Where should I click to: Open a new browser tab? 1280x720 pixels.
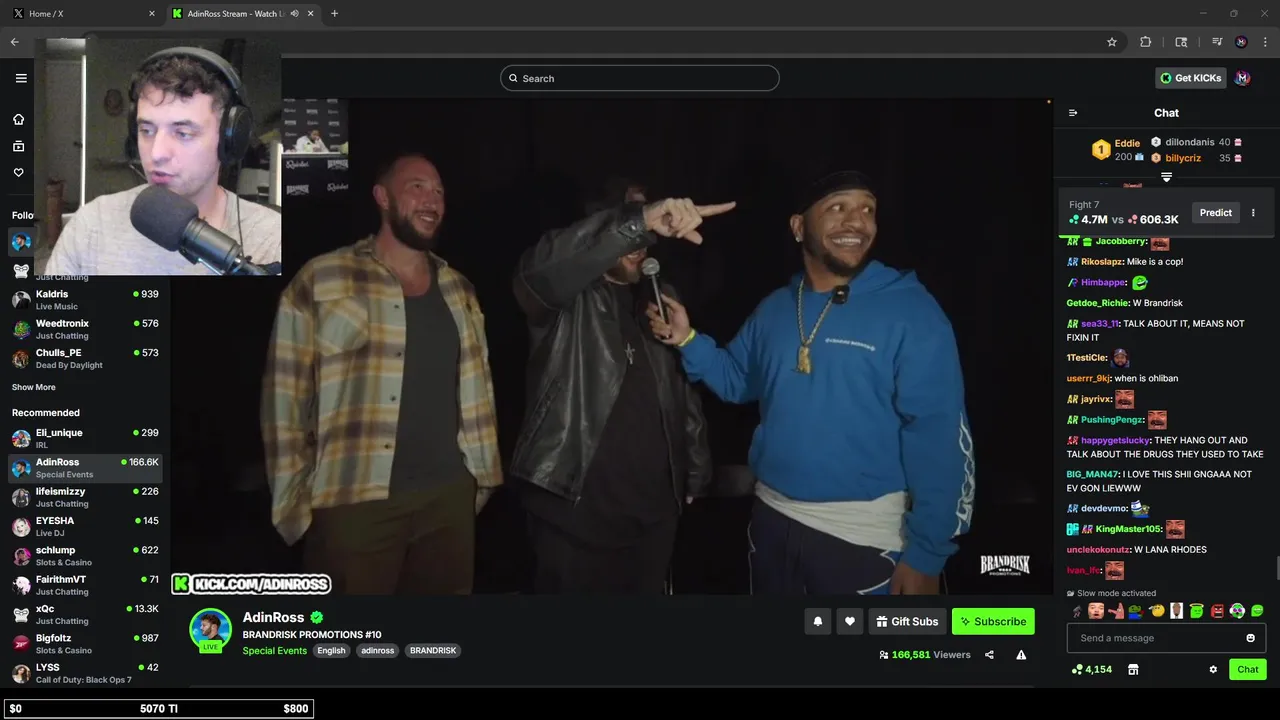(334, 13)
